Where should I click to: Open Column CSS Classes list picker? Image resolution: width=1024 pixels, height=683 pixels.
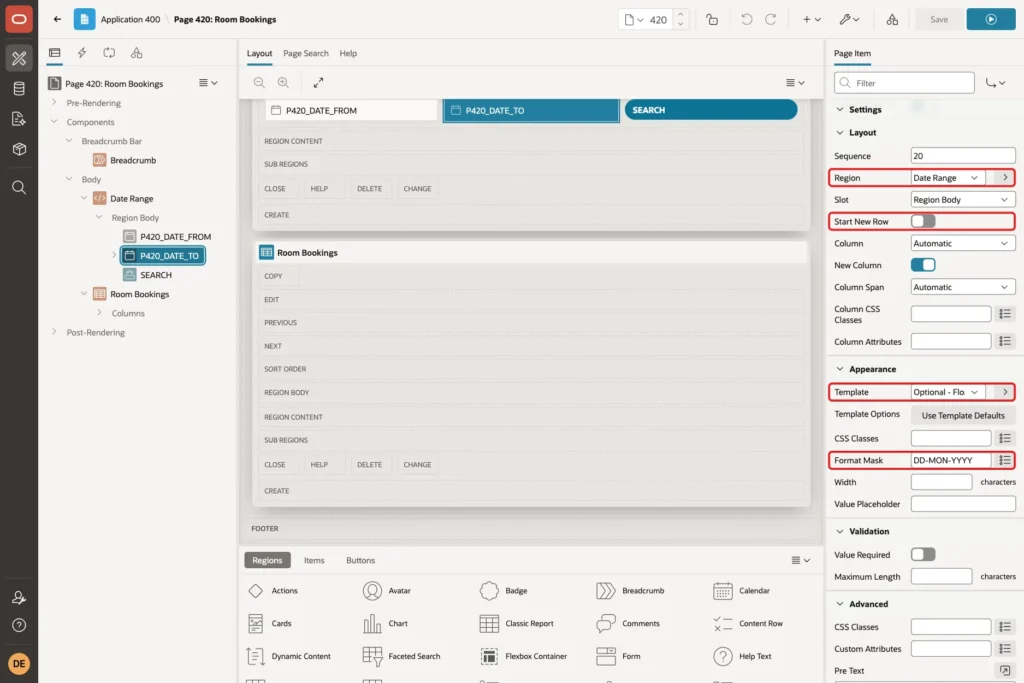pos(1004,314)
